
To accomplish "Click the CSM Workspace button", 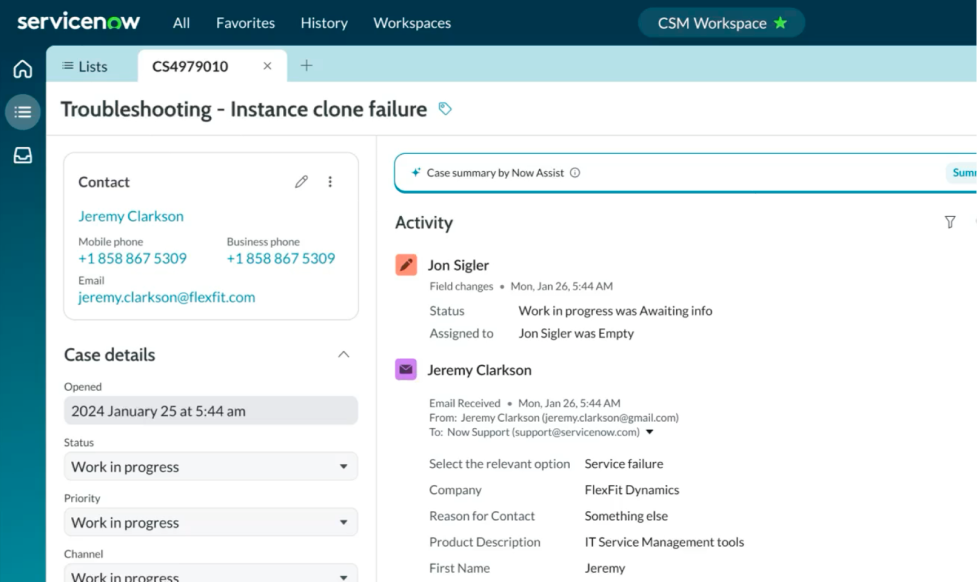I will (x=720, y=23).
